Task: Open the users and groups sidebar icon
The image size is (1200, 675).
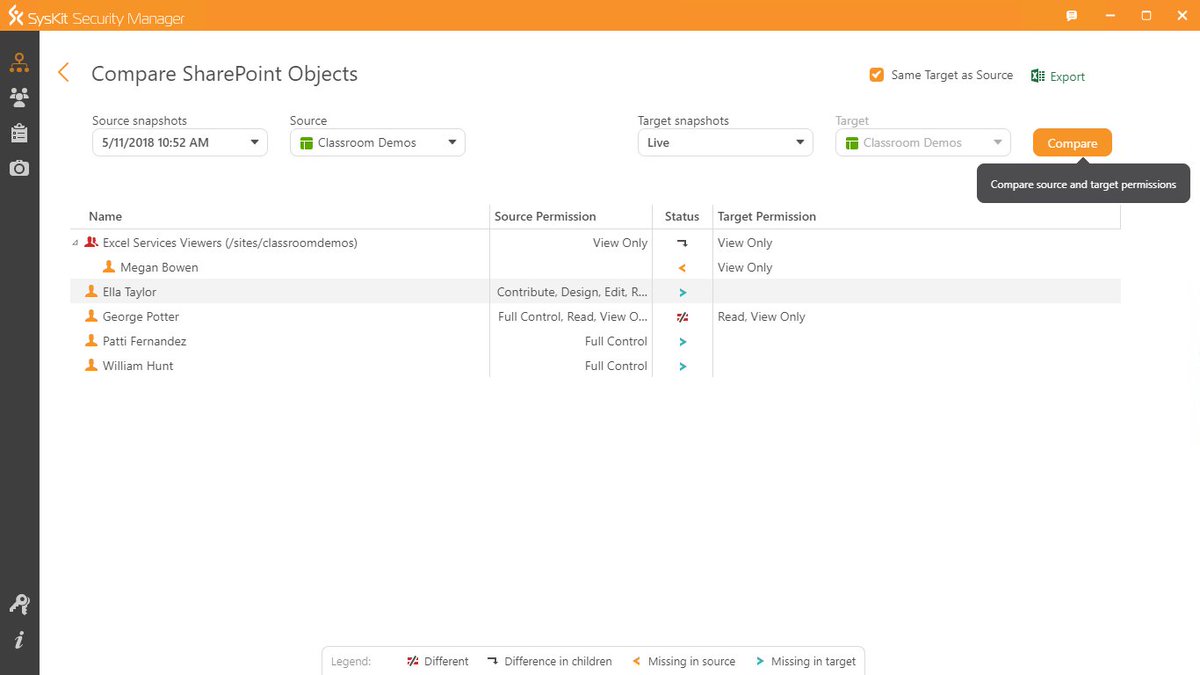Action: [19, 97]
